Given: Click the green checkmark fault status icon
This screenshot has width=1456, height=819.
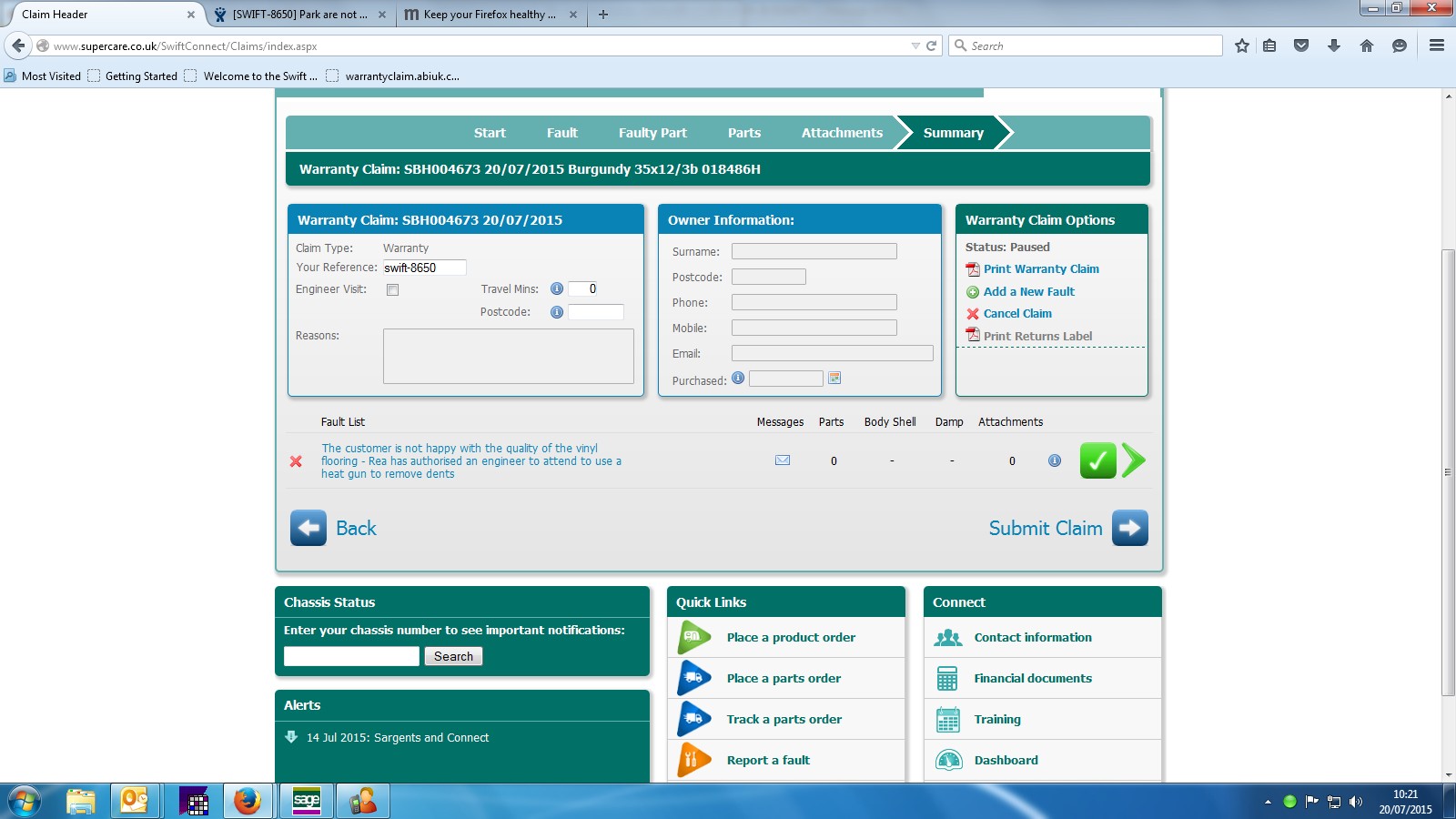Looking at the screenshot, I should click(x=1097, y=460).
